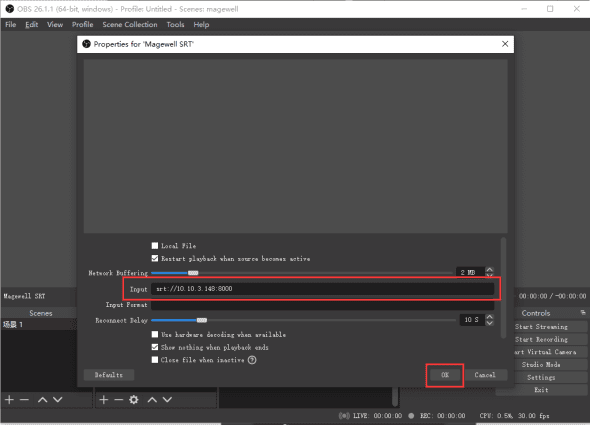590x425 pixels.
Task: Click Exit in Controls panel
Action: (x=541, y=390)
